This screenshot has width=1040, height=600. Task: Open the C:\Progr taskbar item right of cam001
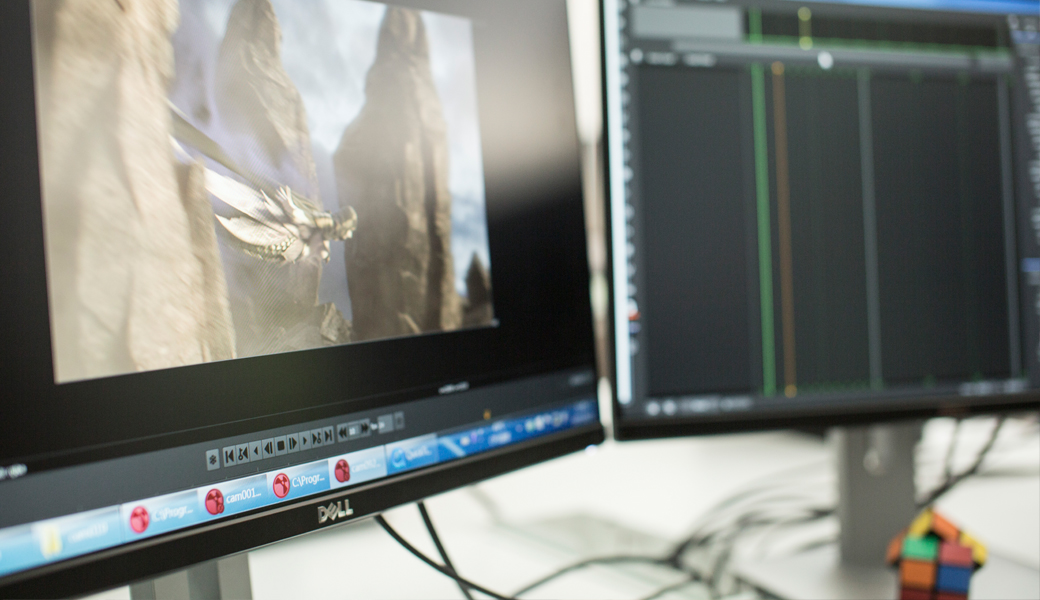pyautogui.click(x=300, y=481)
